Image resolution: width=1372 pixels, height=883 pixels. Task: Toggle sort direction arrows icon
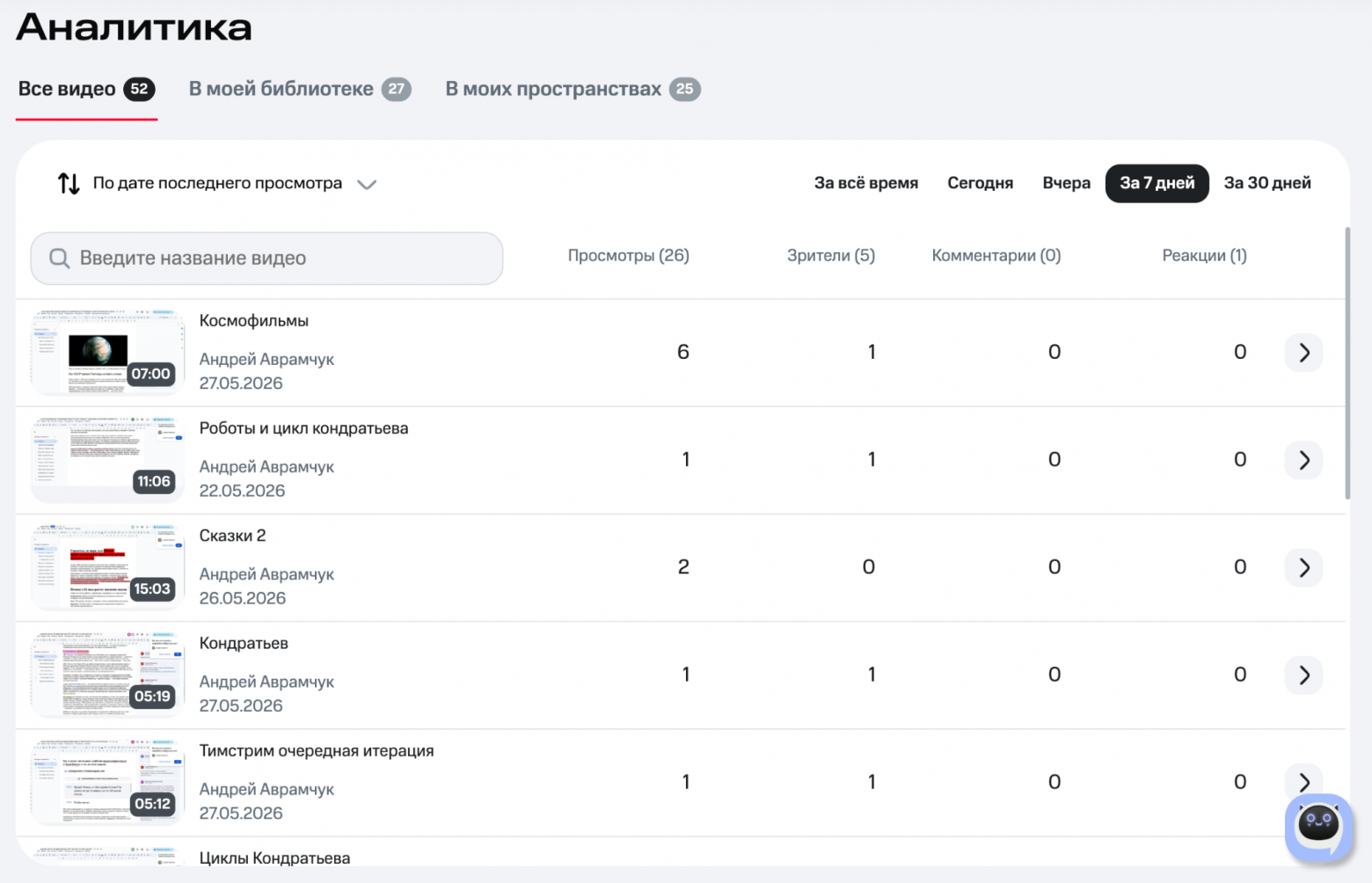tap(69, 184)
